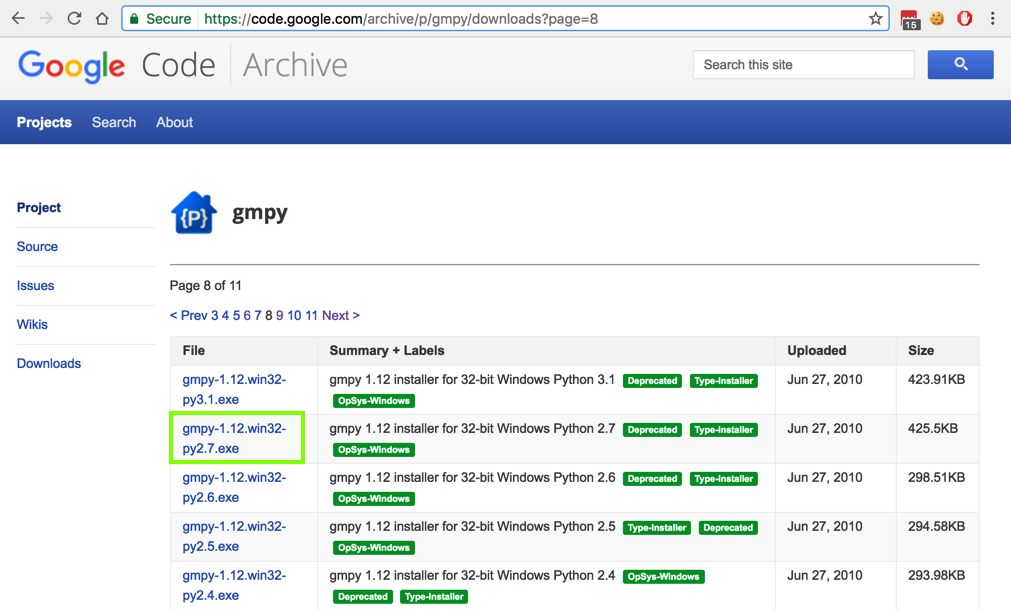Open the Projects nav item
The image size is (1011, 610).
point(44,122)
